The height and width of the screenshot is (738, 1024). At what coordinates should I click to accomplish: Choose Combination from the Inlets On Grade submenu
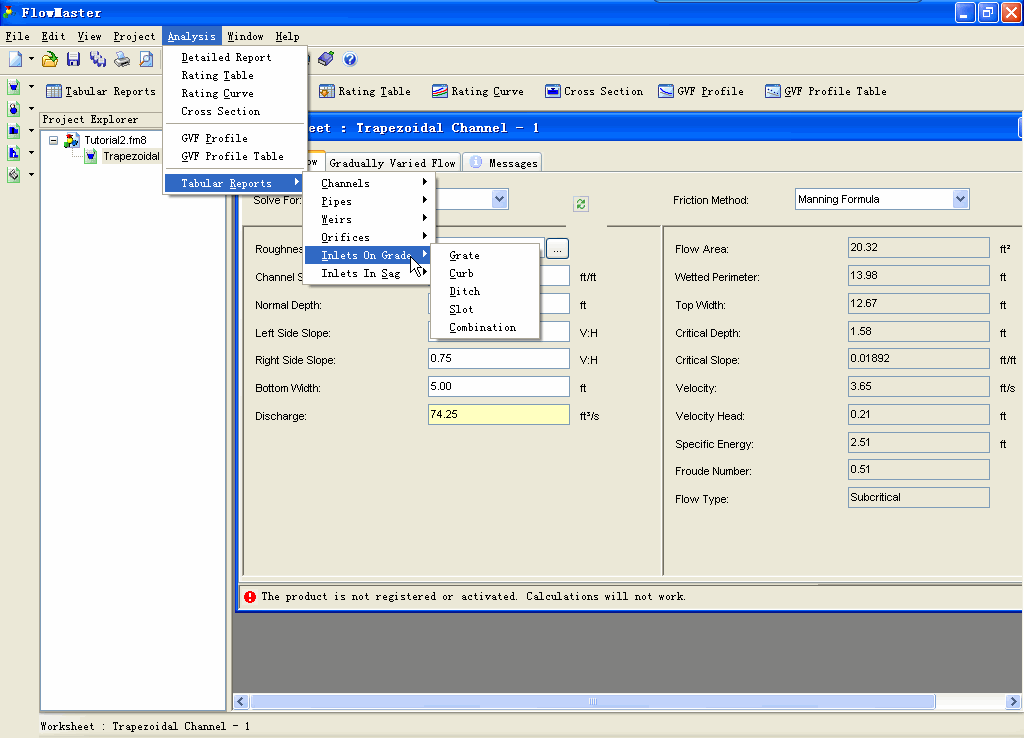point(485,327)
